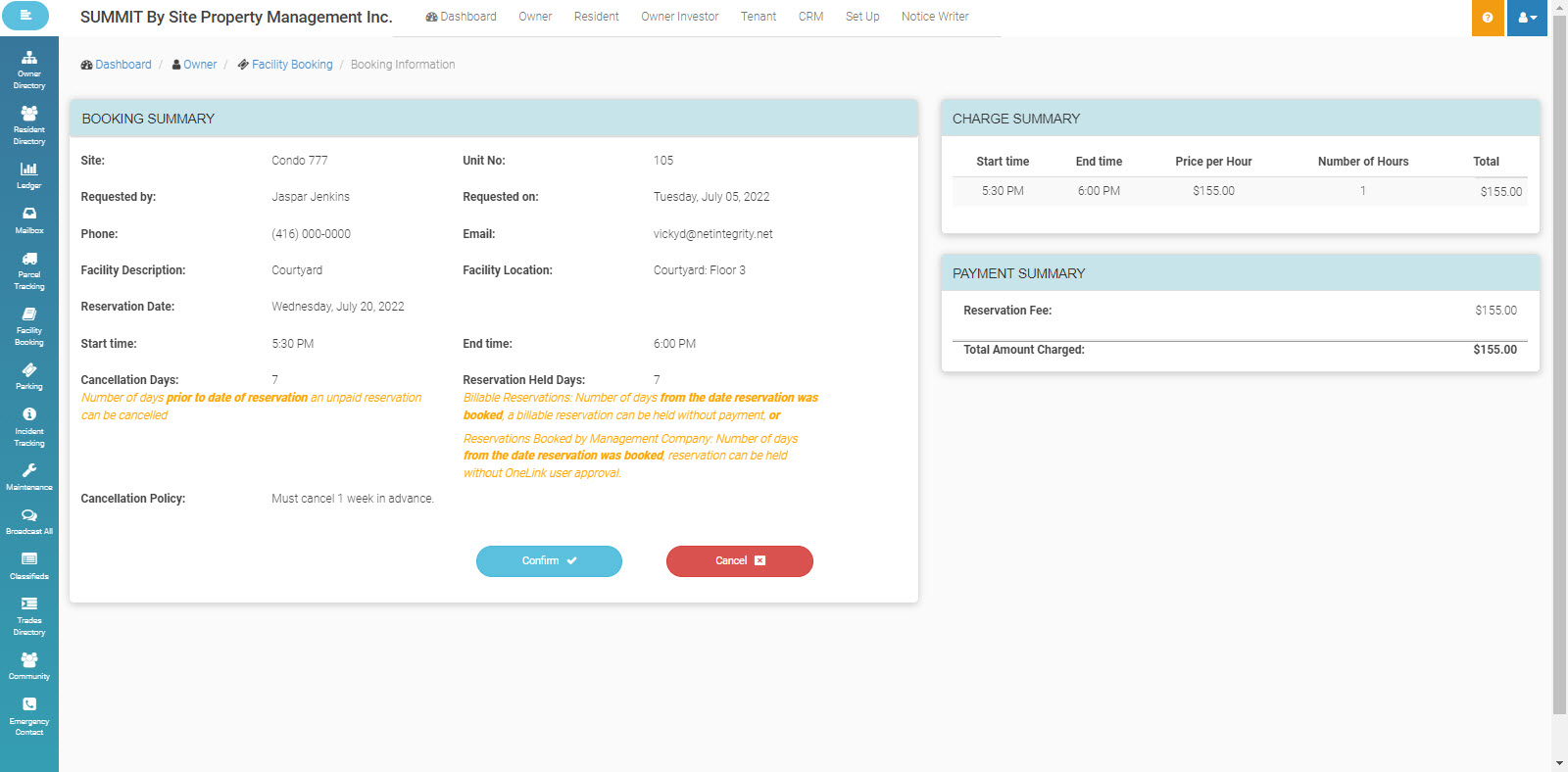
Task: Open the Ledger sidebar icon
Action: pos(29,175)
